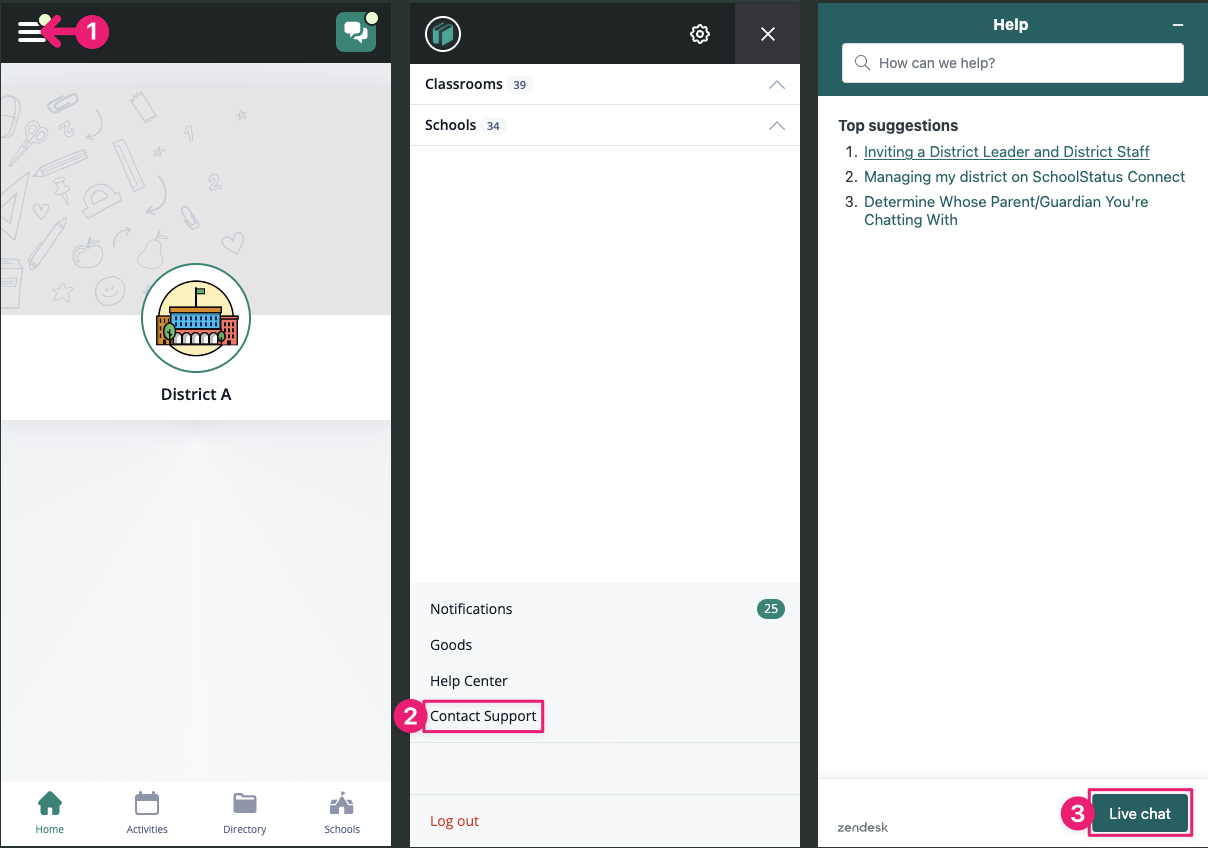Switch to the Schools tab
This screenshot has height=848, width=1208.
click(x=342, y=812)
